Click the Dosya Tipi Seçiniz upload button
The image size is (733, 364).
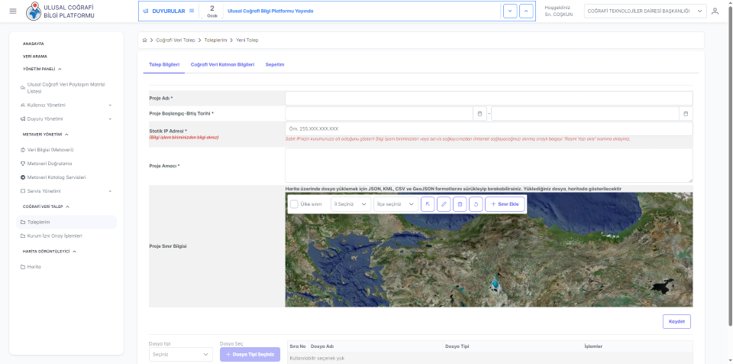250,354
